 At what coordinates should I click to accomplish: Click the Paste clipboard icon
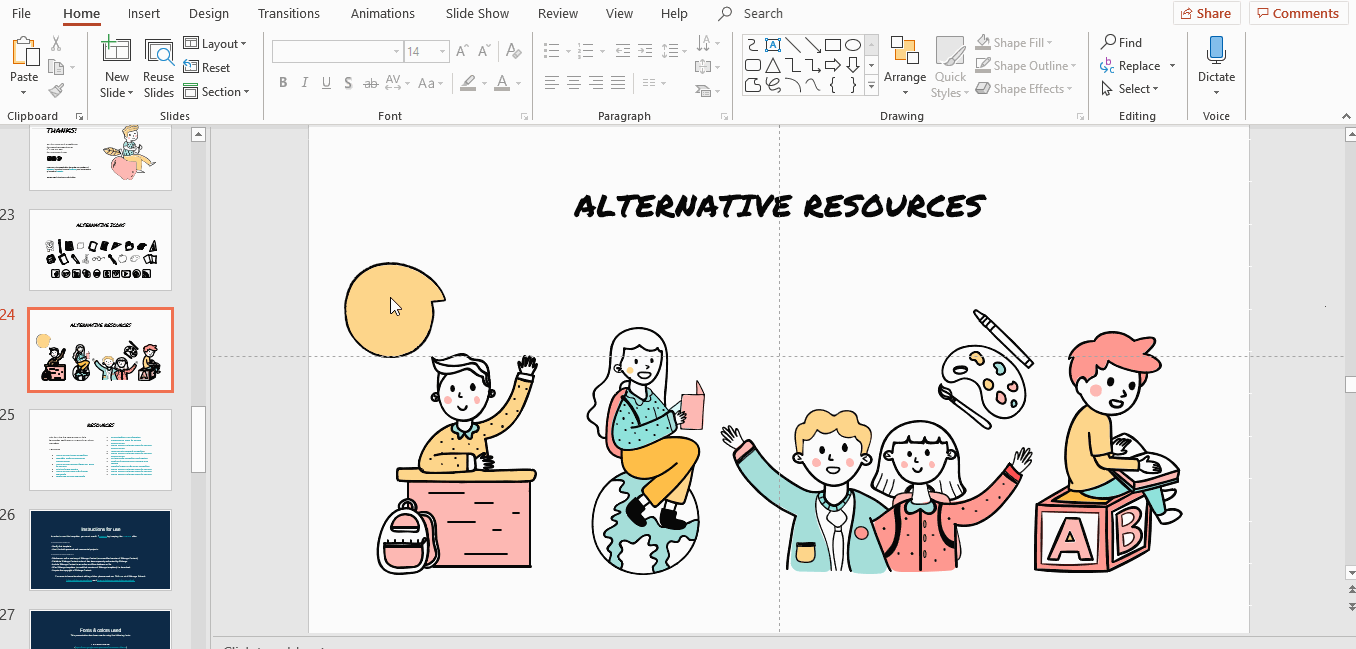[24, 53]
